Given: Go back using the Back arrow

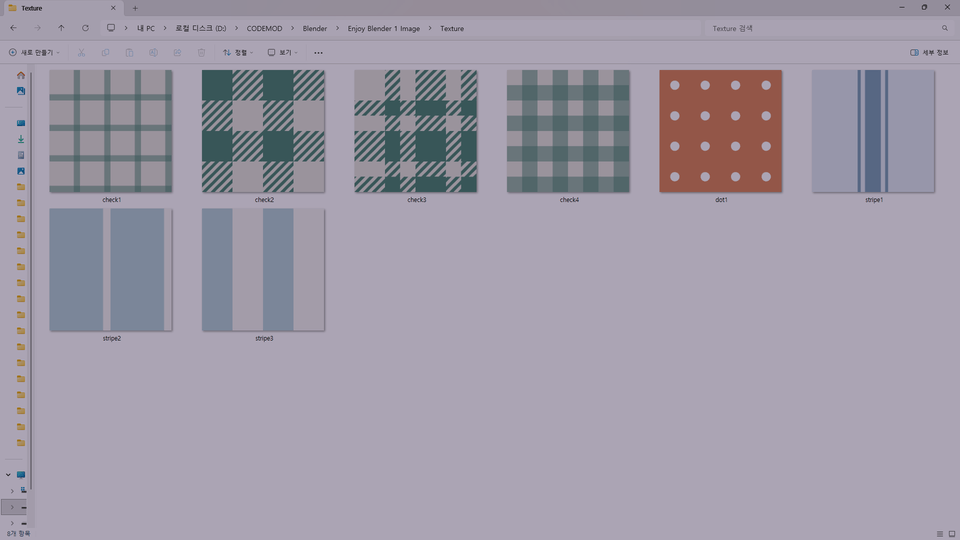Looking at the screenshot, I should click(13, 28).
